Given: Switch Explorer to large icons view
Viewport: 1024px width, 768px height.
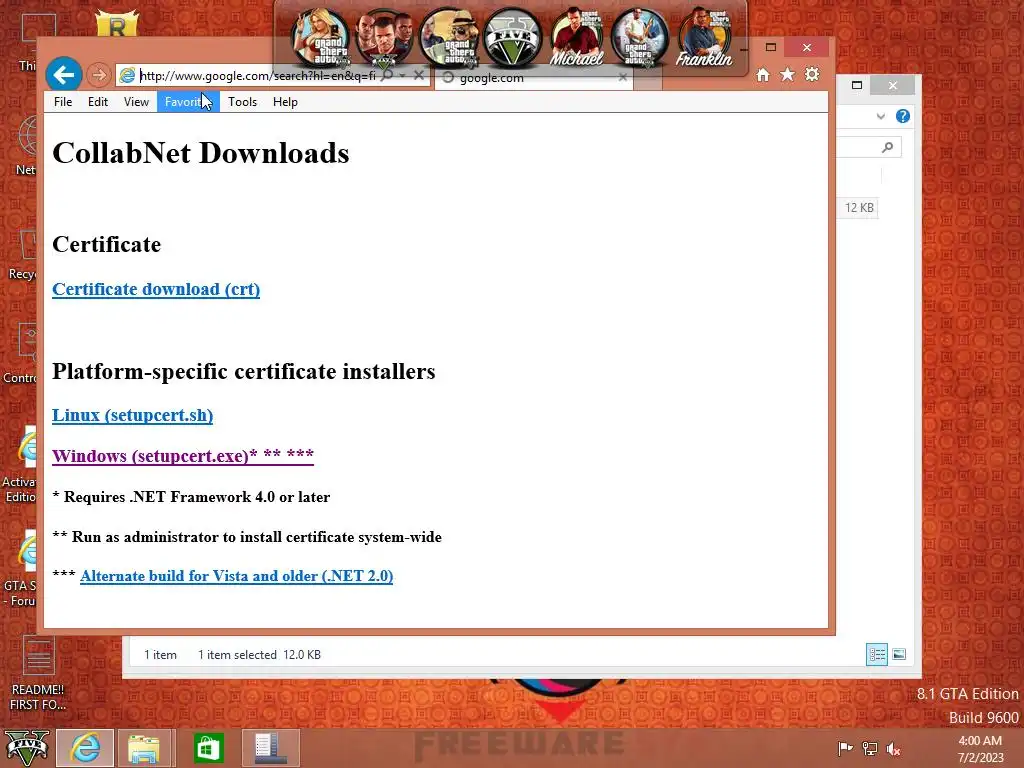Looking at the screenshot, I should click(899, 654).
